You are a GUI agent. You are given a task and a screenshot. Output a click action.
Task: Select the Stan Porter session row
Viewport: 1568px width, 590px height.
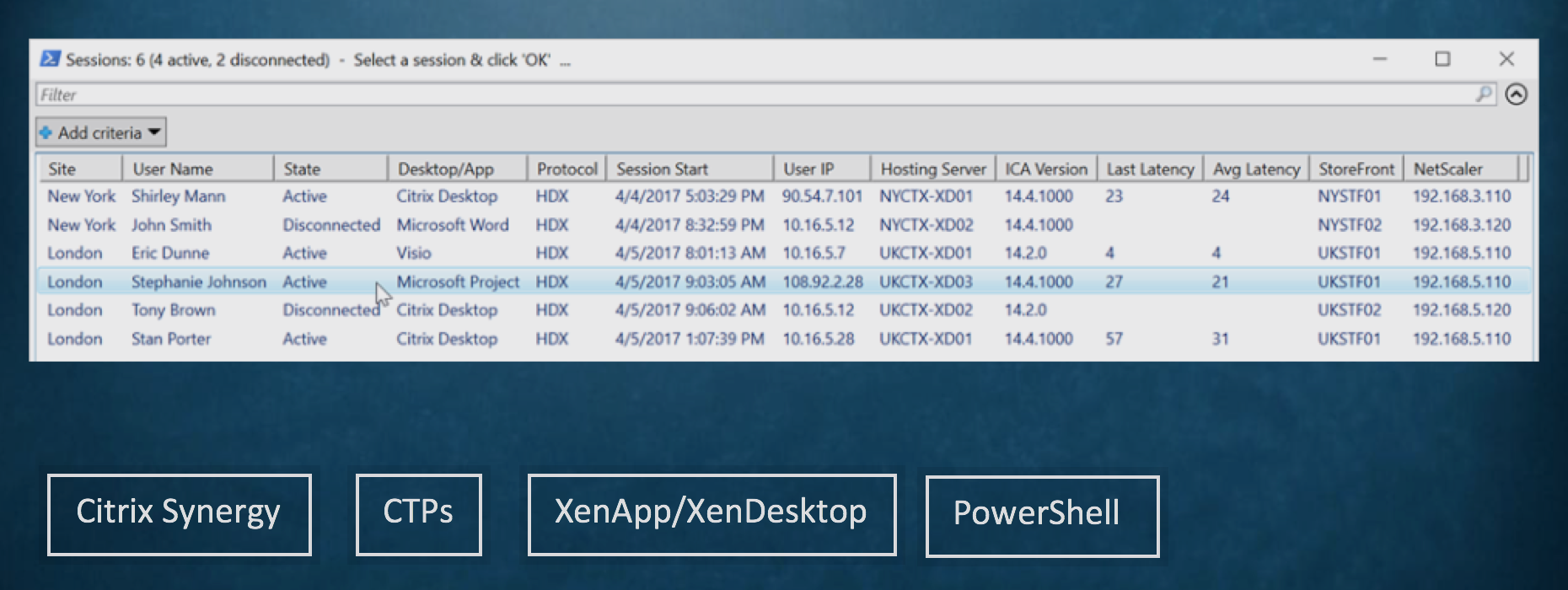171,339
